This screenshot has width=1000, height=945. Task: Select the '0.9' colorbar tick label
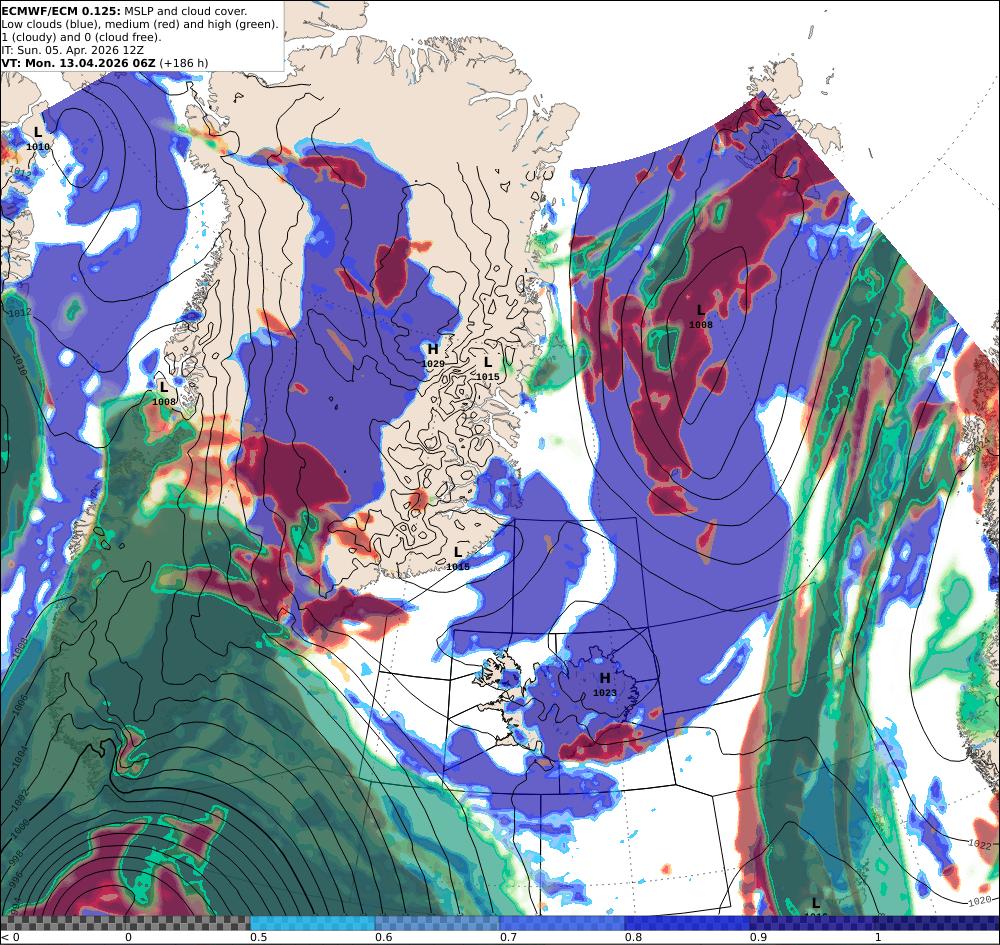[758, 937]
